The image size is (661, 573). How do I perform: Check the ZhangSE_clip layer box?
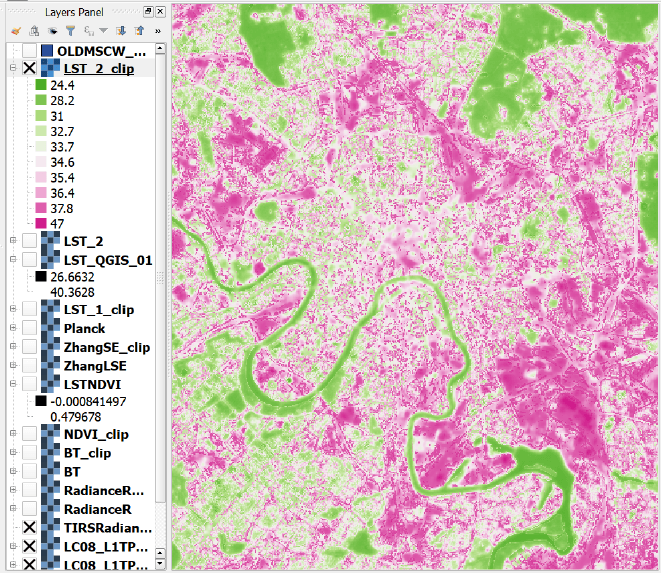pos(30,347)
